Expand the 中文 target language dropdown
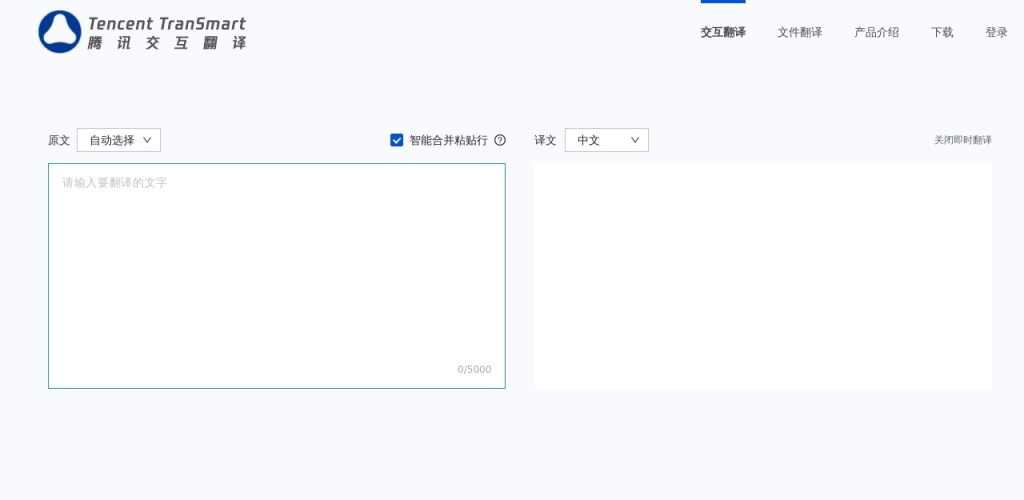1024x500 pixels. pyautogui.click(x=606, y=140)
